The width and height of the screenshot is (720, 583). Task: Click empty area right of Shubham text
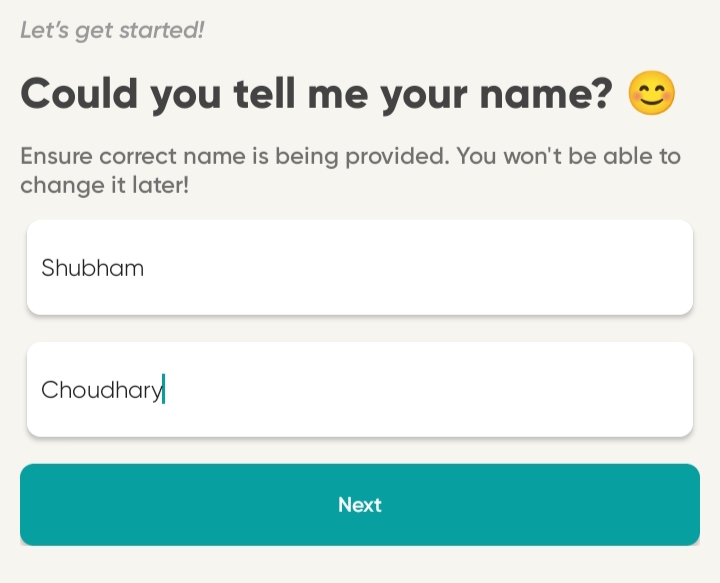(x=418, y=268)
